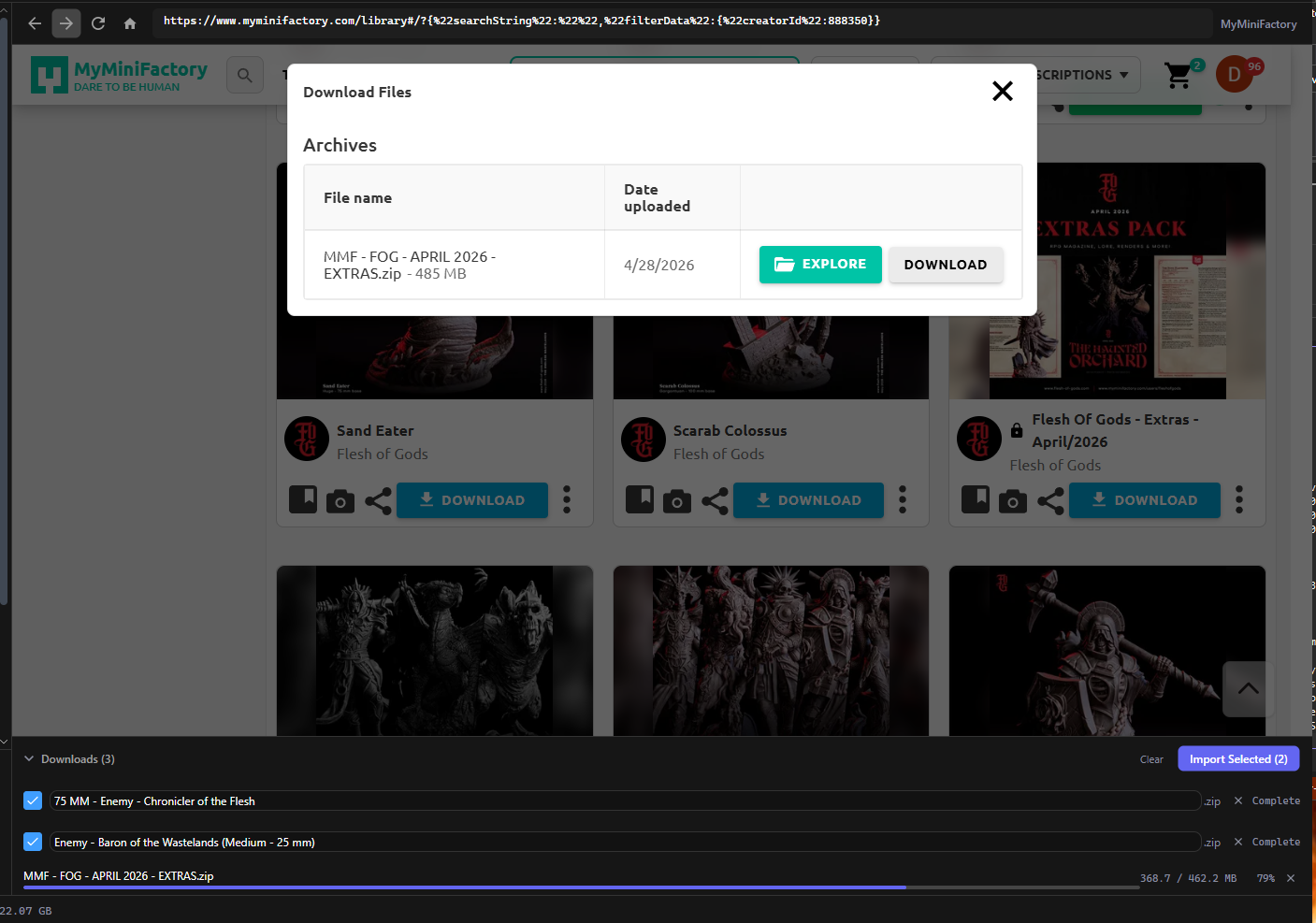Screen dimensions: 1316x923
Task: Open camera icon for Sand Eater
Action: click(x=340, y=501)
